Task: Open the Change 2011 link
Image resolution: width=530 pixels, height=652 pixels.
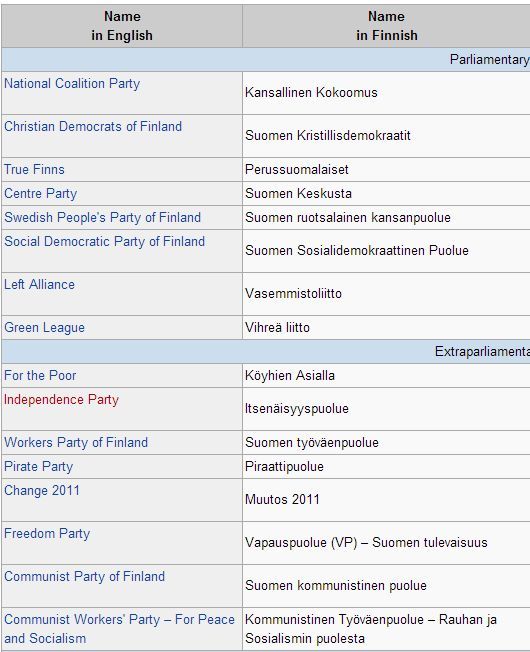Action: [42, 491]
